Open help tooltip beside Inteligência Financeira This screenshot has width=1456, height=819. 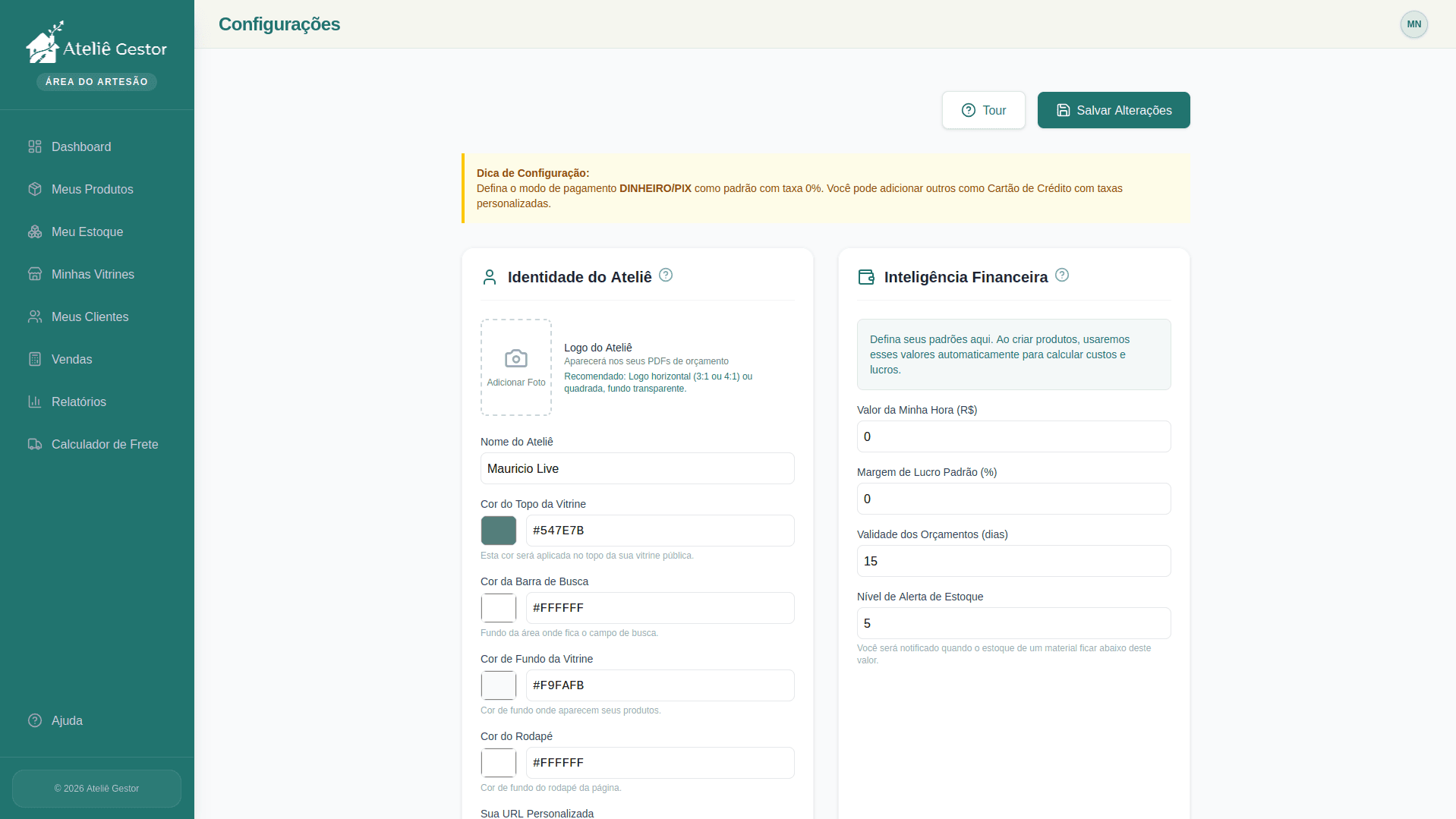pos(1062,276)
